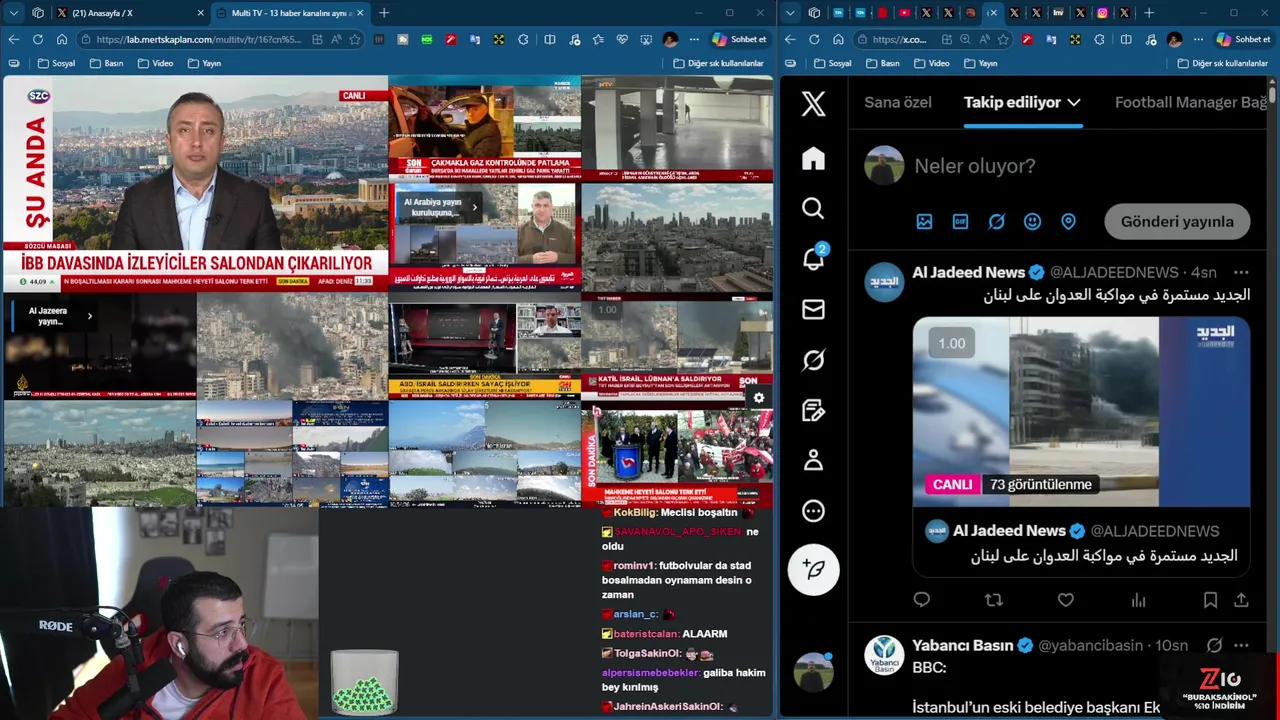Open the Lists icon in X sidebar

813,410
